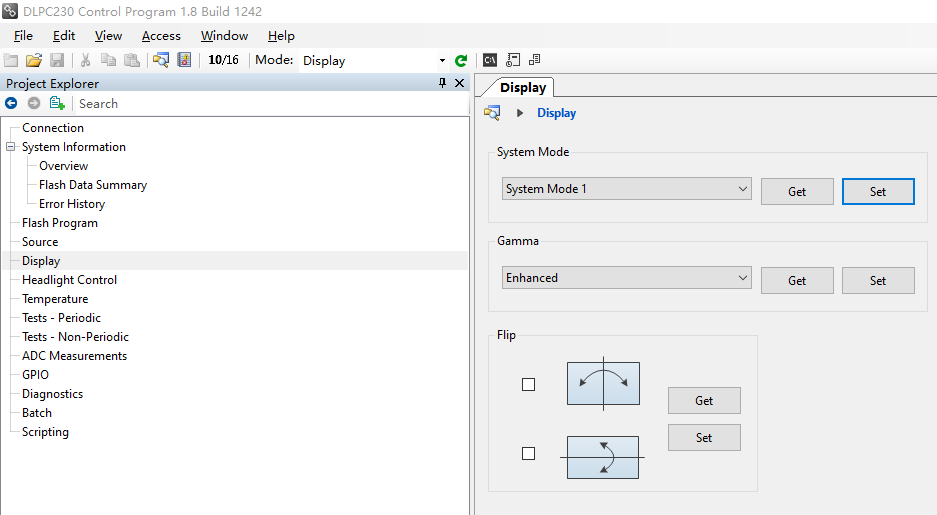Click Get in Flip group
Image resolution: width=937 pixels, height=515 pixels.
coord(704,400)
